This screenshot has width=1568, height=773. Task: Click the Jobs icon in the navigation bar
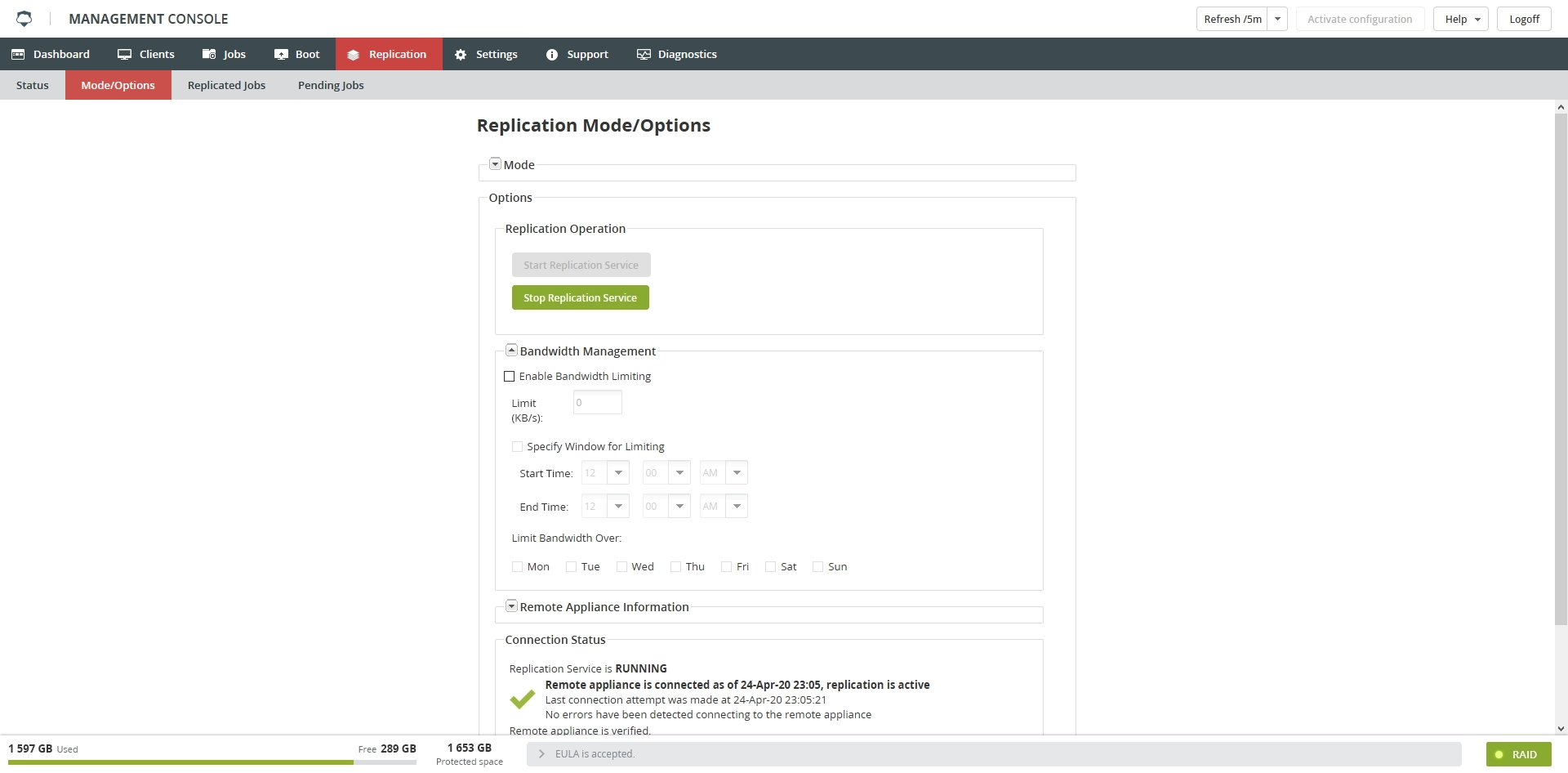tap(209, 54)
